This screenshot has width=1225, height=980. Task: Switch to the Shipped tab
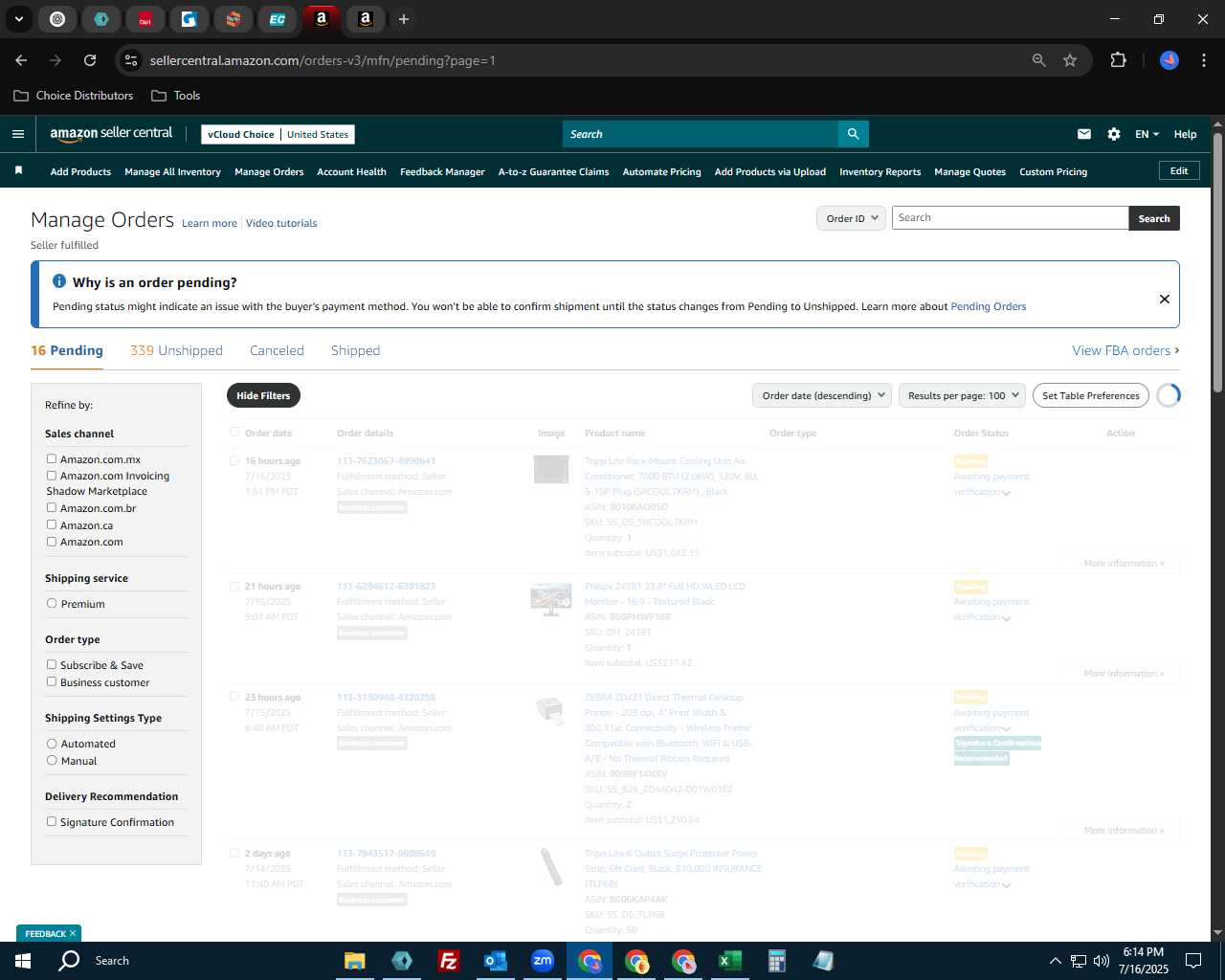355,350
